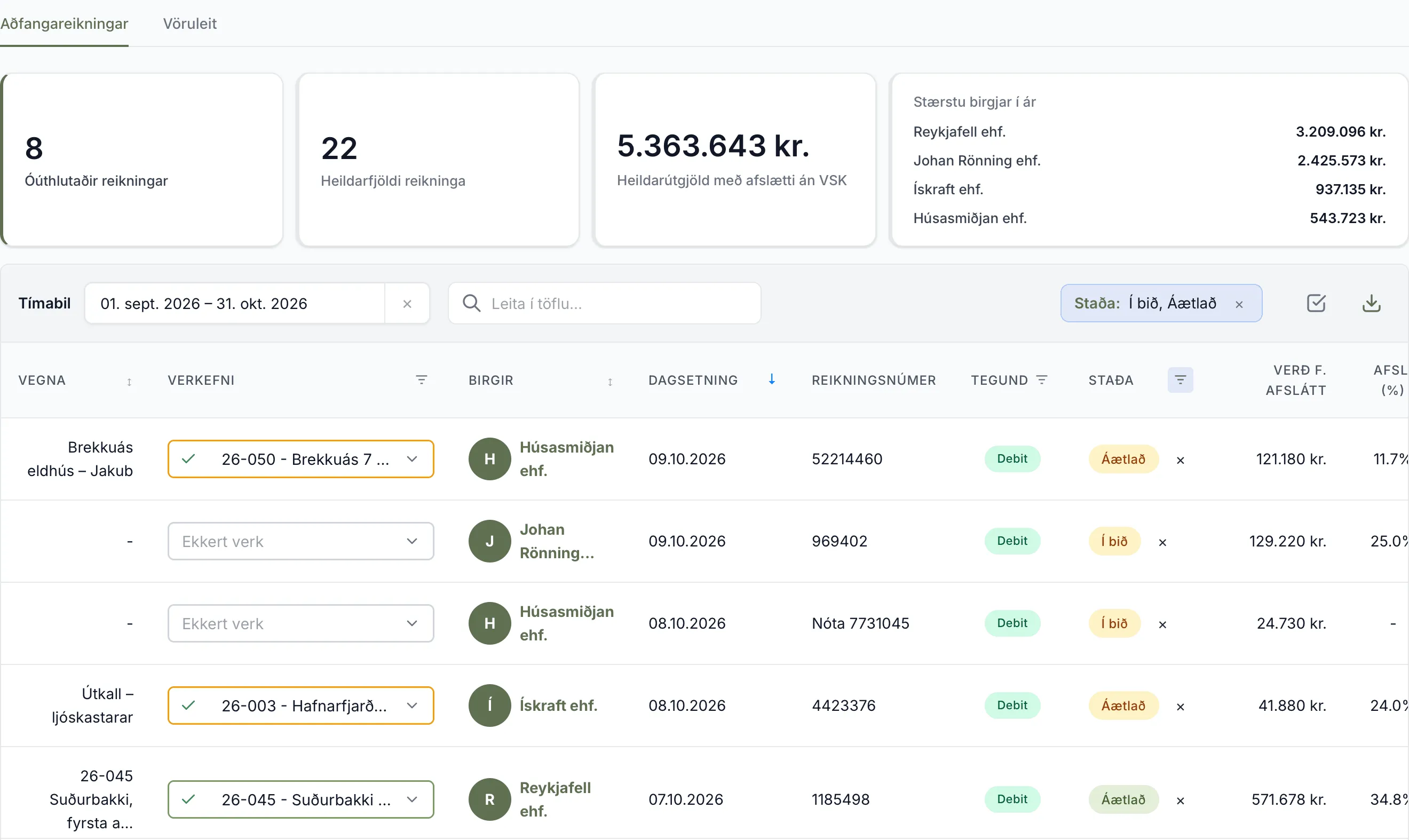Clear Áætlað status on invoice 52214460

point(1180,460)
